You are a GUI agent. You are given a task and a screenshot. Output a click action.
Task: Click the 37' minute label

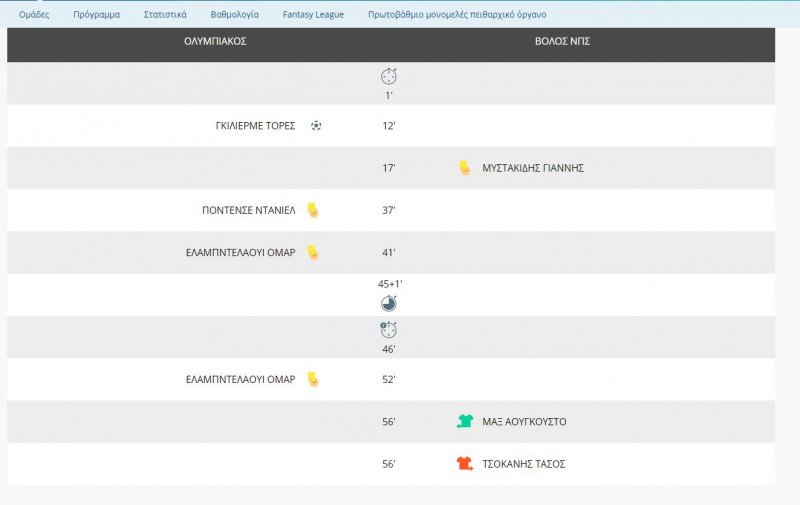[x=389, y=210]
